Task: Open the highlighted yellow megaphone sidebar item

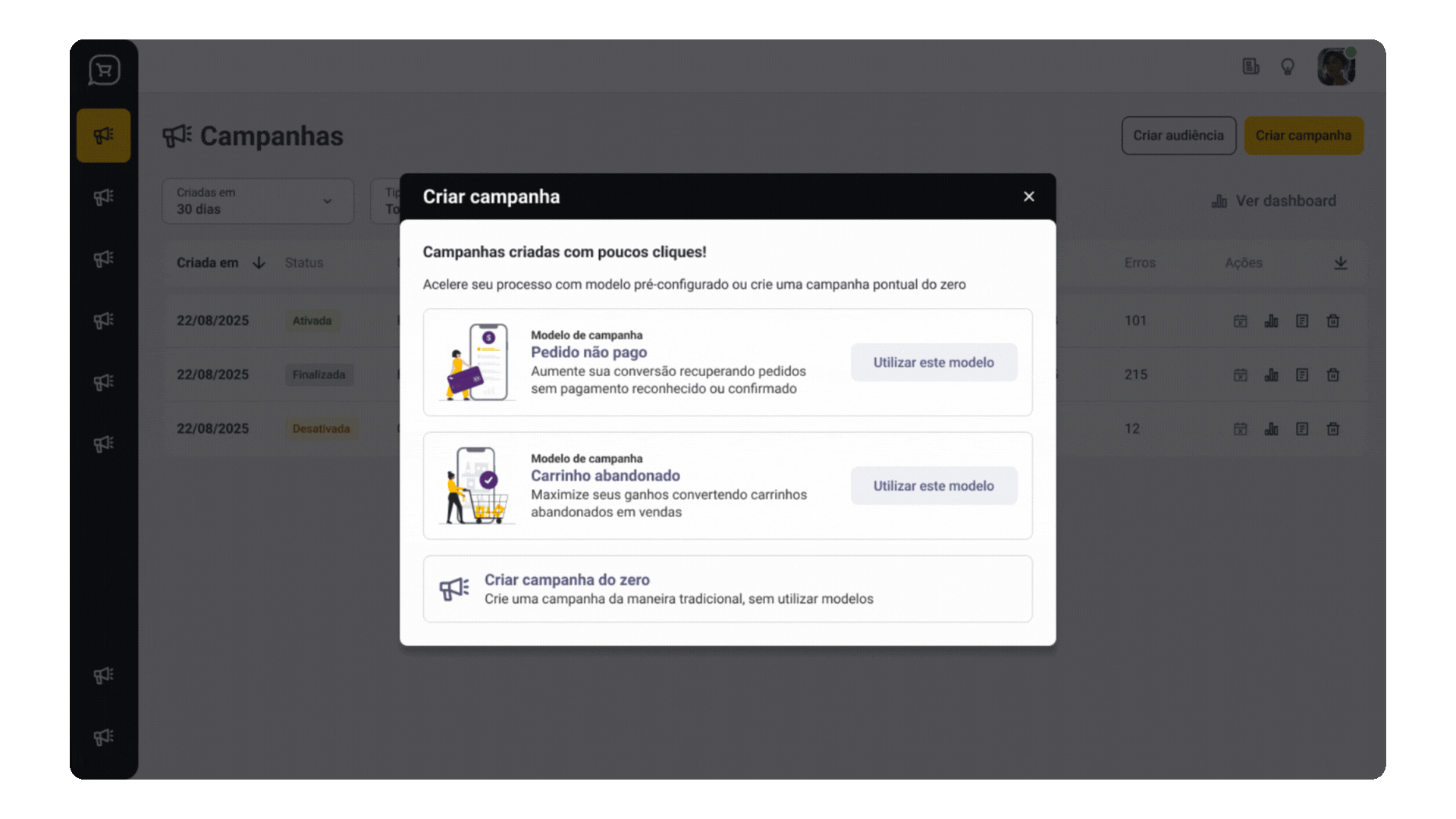Action: pos(104,136)
